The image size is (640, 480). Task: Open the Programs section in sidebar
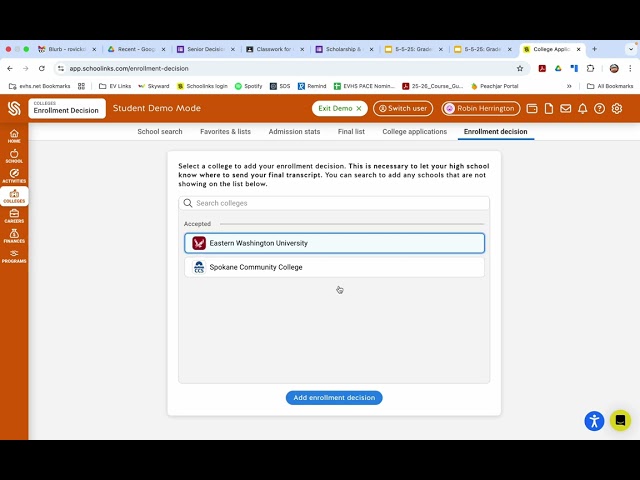click(x=14, y=256)
